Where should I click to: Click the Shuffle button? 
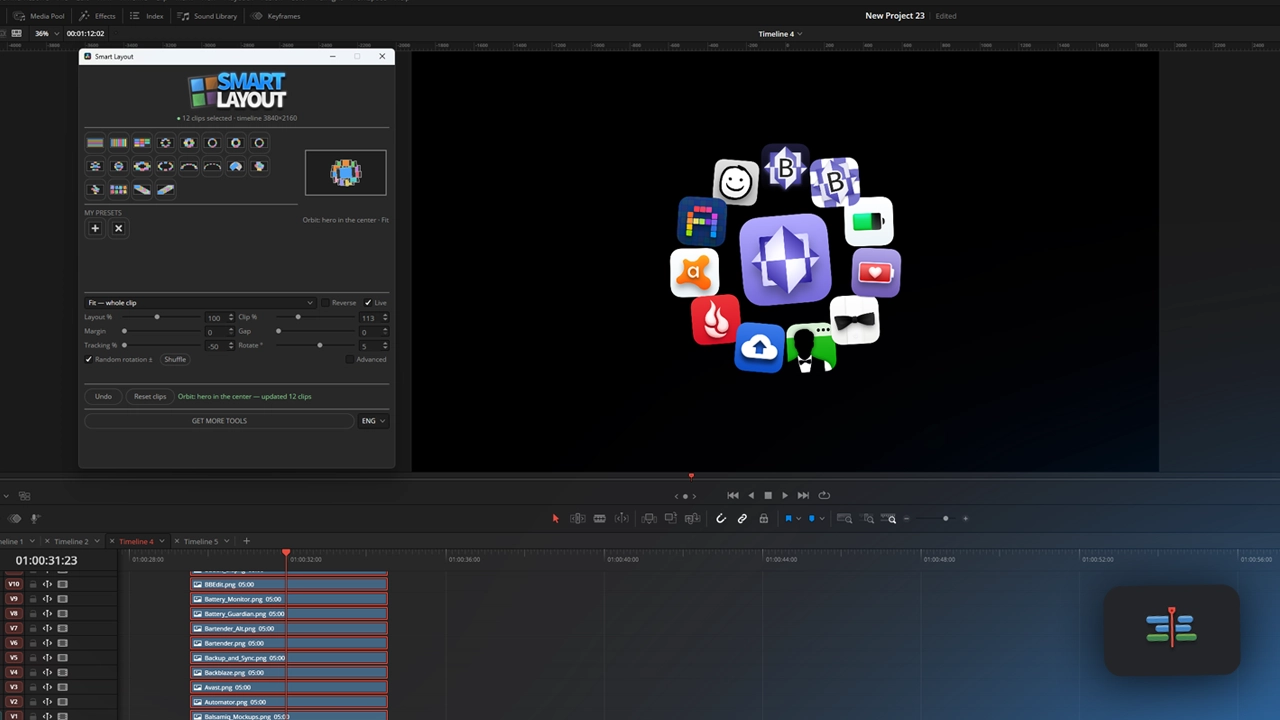(175, 359)
